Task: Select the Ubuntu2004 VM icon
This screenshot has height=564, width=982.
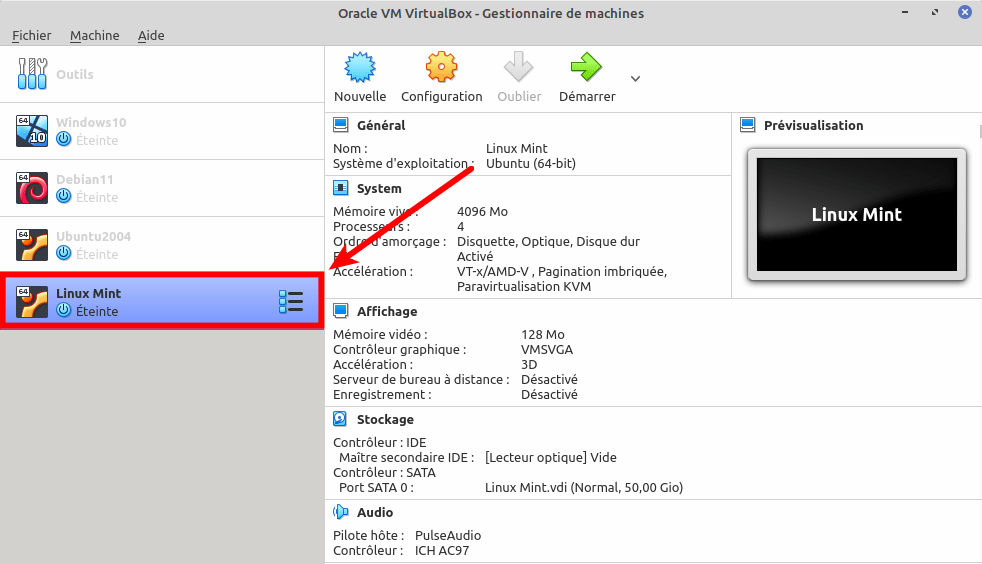Action: coord(32,245)
